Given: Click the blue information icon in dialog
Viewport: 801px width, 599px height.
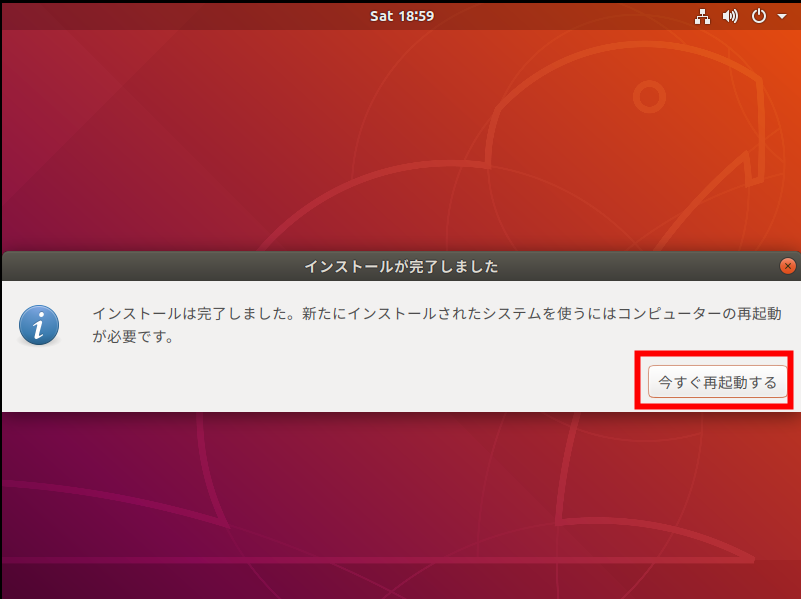Looking at the screenshot, I should point(39,325).
